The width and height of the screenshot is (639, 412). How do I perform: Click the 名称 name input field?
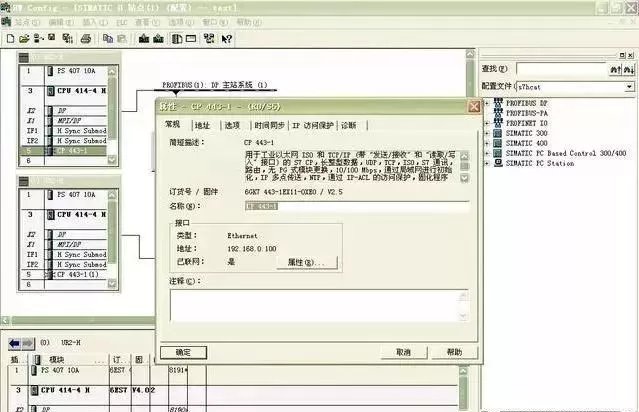[355, 206]
